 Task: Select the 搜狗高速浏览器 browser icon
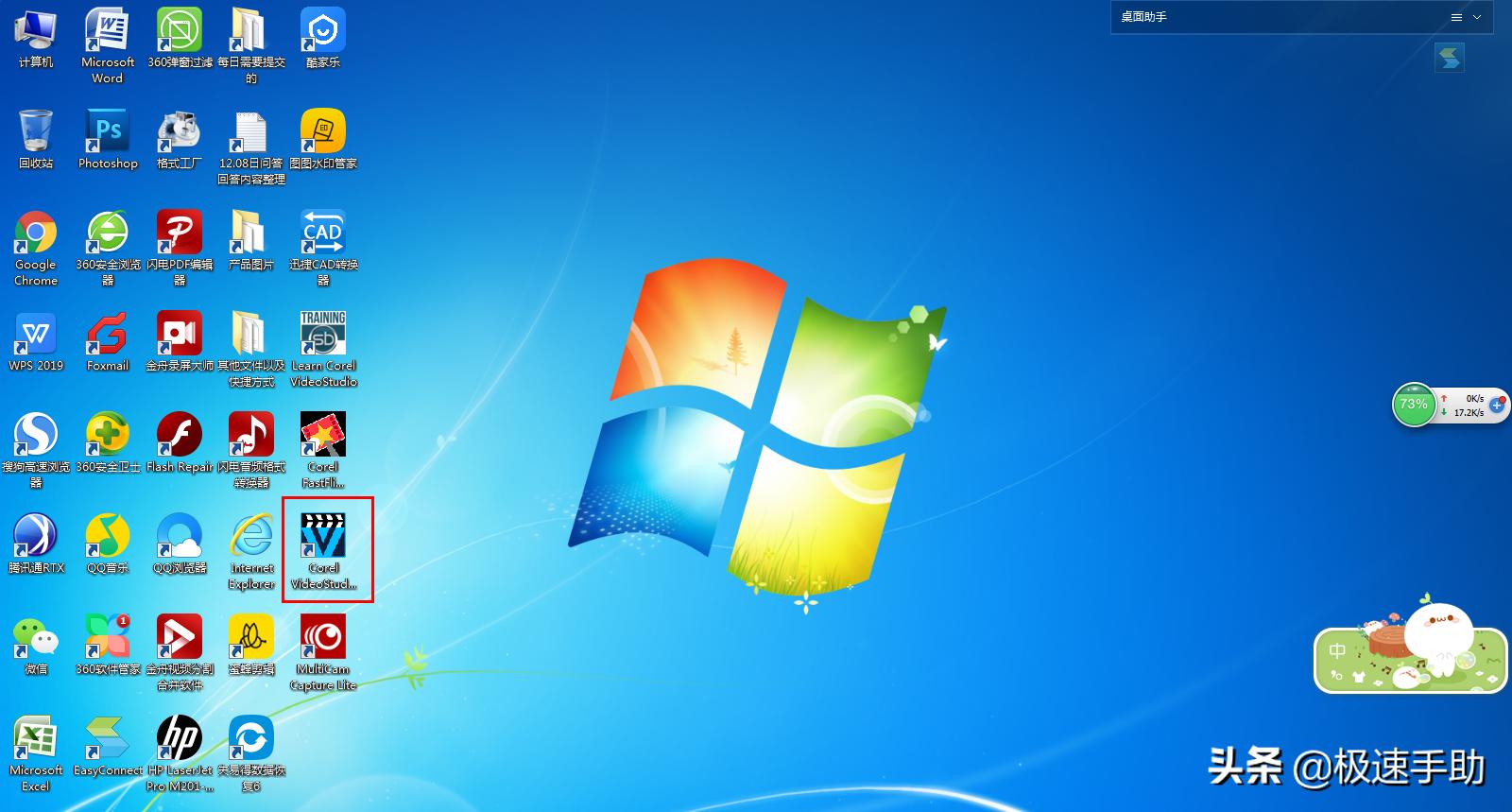tap(36, 451)
